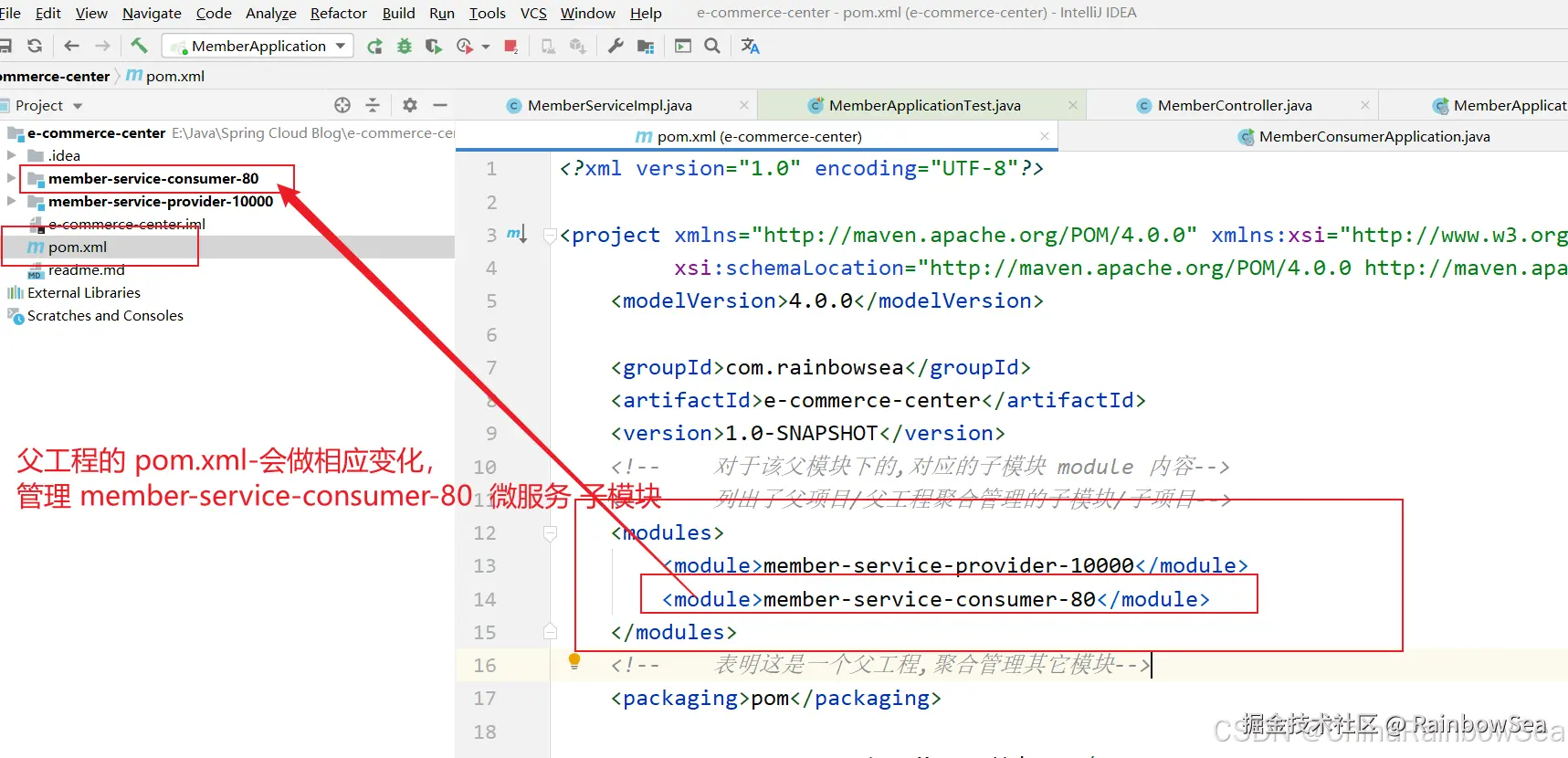Viewport: 1568px width, 758px height.
Task: Click fold end marker at line 15
Action: (550, 631)
